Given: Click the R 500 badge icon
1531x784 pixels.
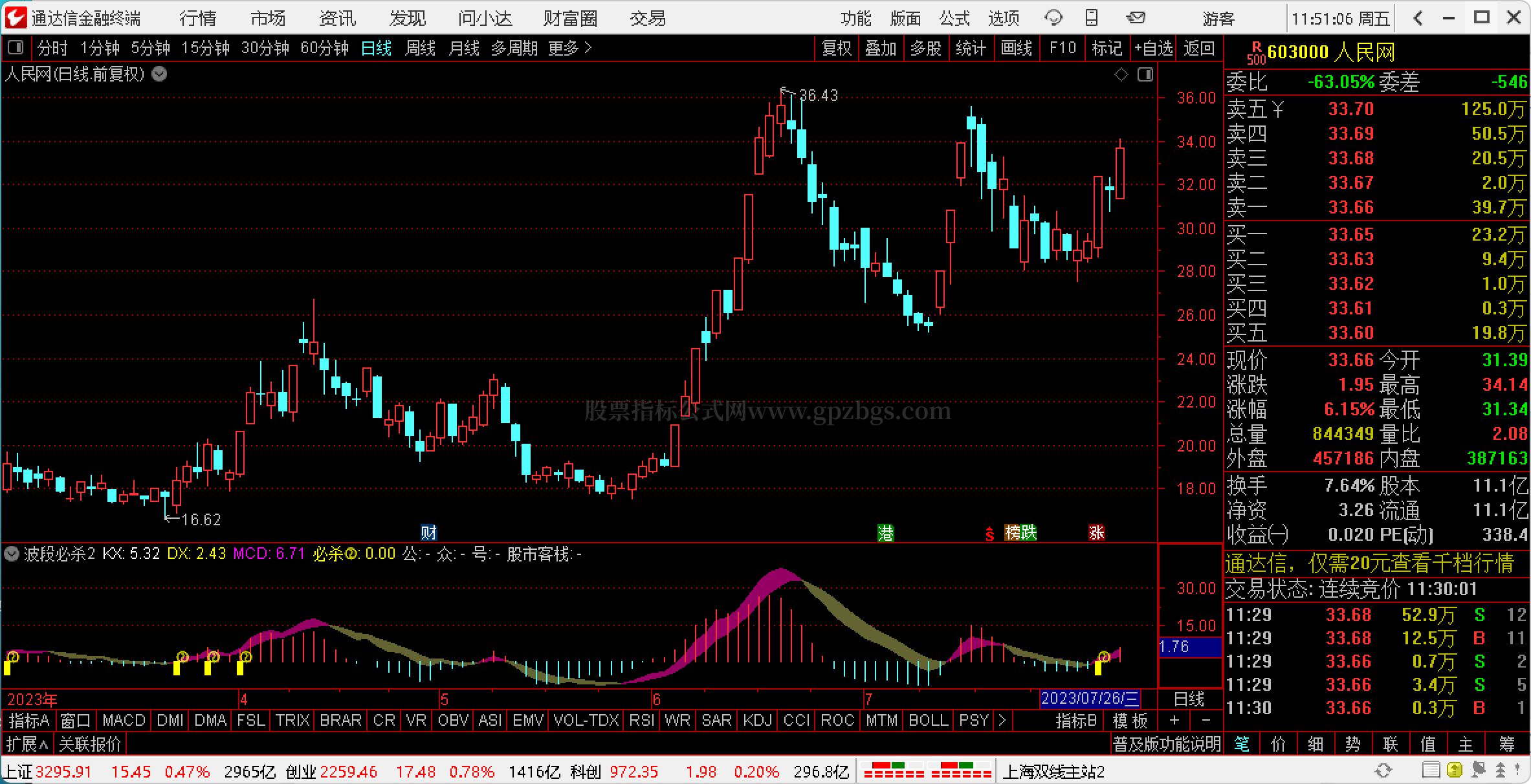Looking at the screenshot, I should 1255,52.
